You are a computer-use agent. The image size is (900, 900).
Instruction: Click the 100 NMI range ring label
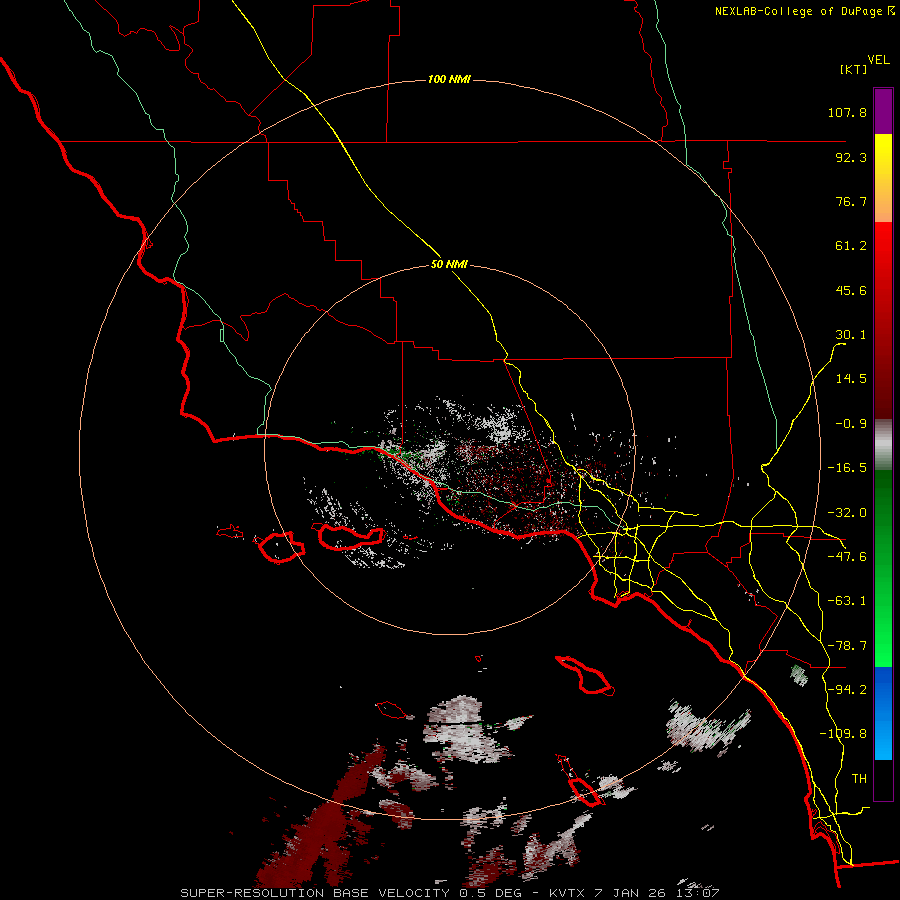coord(449,79)
